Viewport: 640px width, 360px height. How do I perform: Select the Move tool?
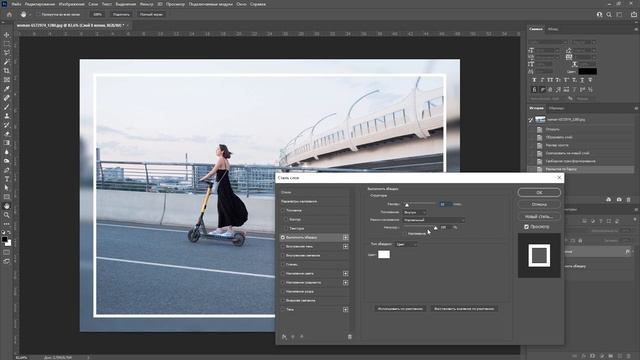point(7,35)
